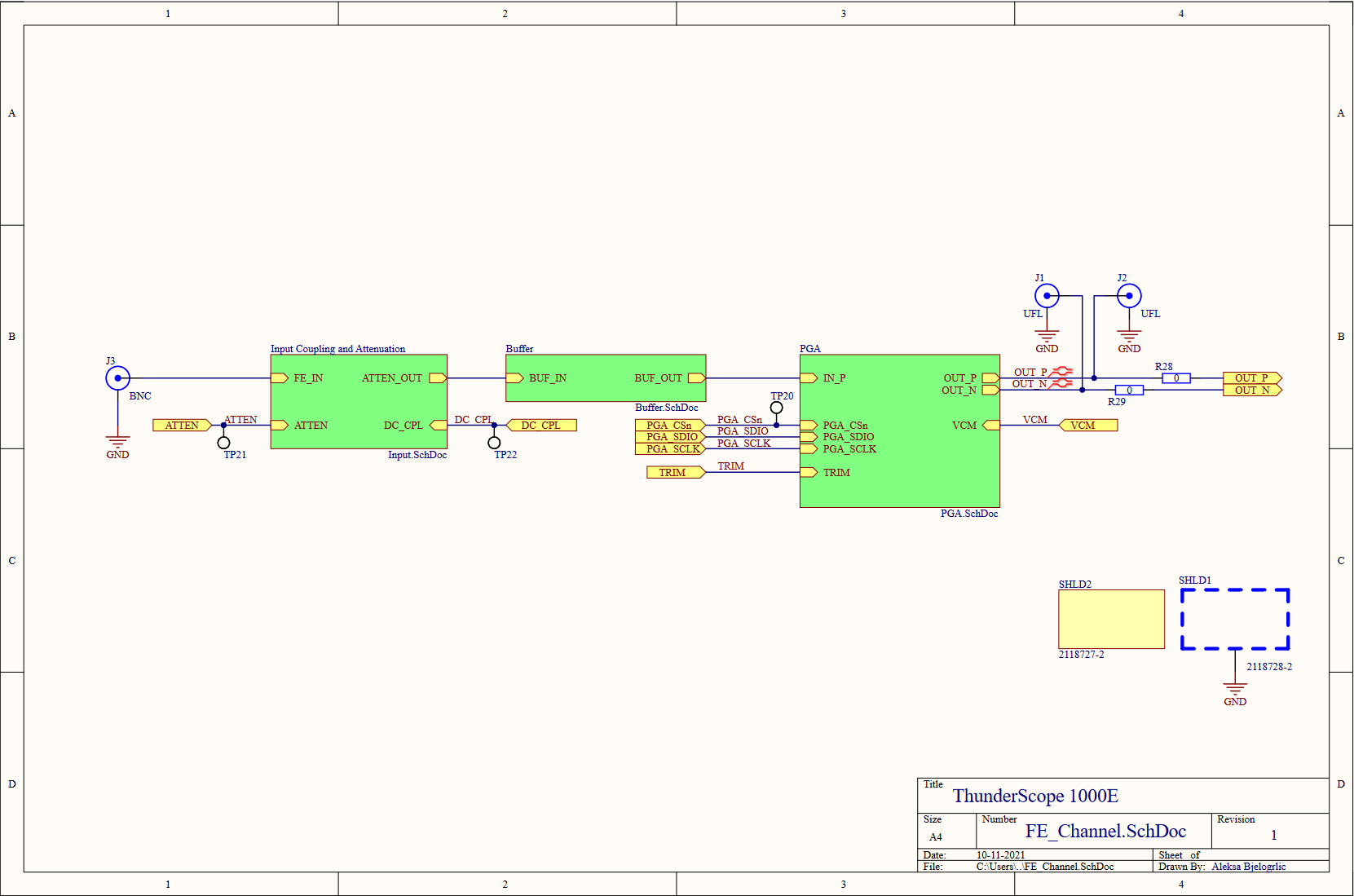Select resistor R28 symbol
Image resolution: width=1354 pixels, height=896 pixels.
1175,378
